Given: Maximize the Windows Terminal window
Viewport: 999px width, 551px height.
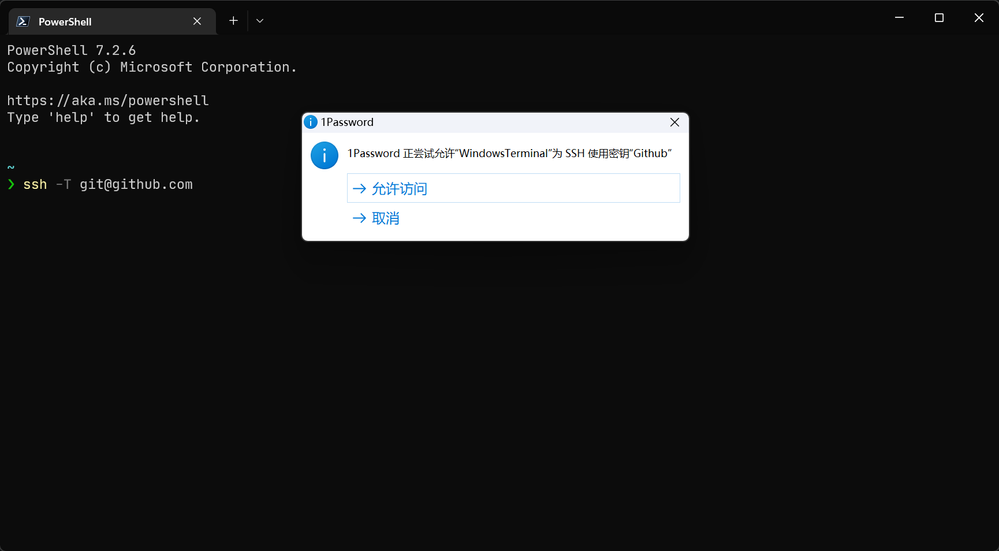Looking at the screenshot, I should (x=939, y=18).
